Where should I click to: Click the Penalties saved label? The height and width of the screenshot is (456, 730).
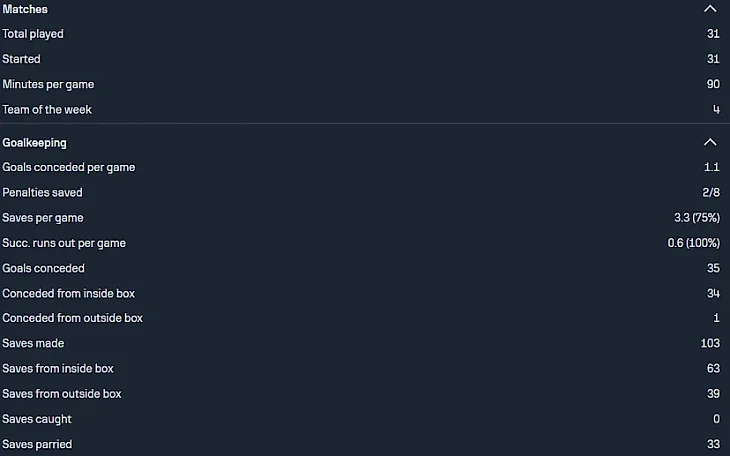tap(43, 192)
